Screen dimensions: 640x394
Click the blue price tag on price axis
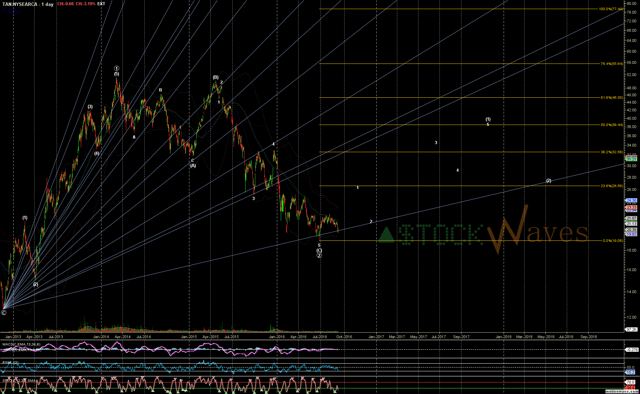click(x=631, y=200)
